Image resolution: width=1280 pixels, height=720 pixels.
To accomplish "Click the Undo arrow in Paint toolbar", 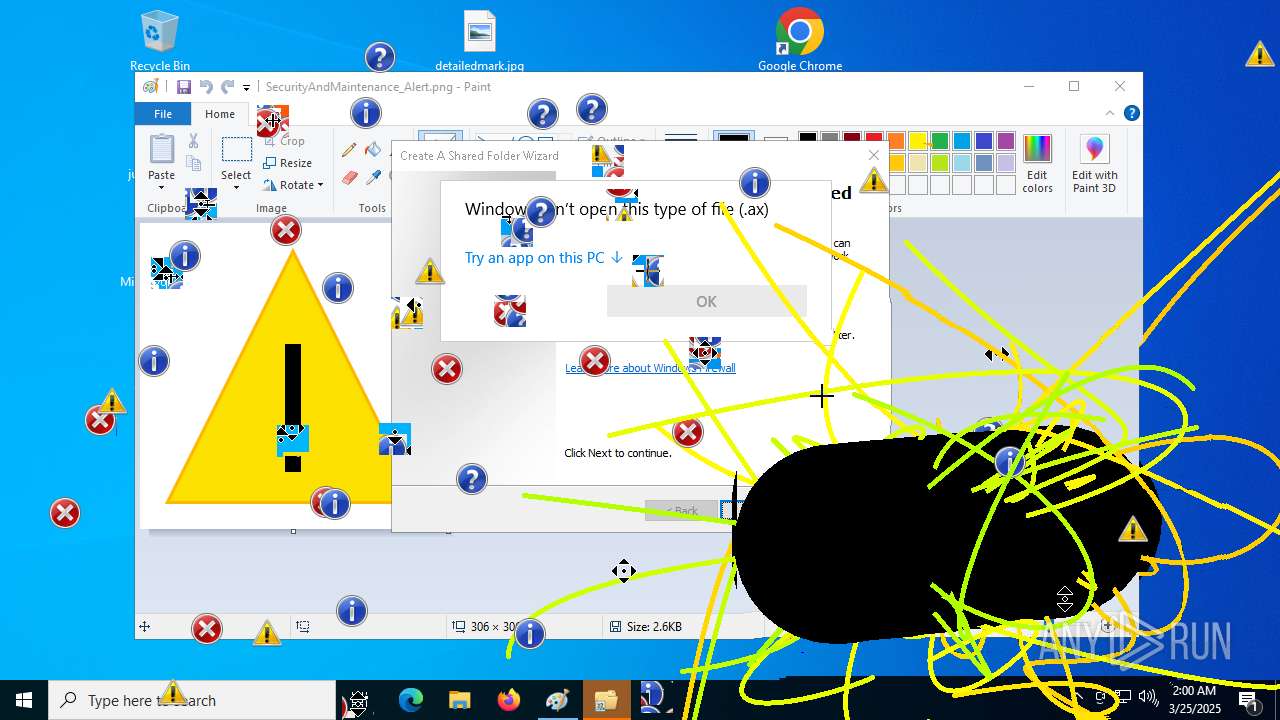I will [x=206, y=87].
